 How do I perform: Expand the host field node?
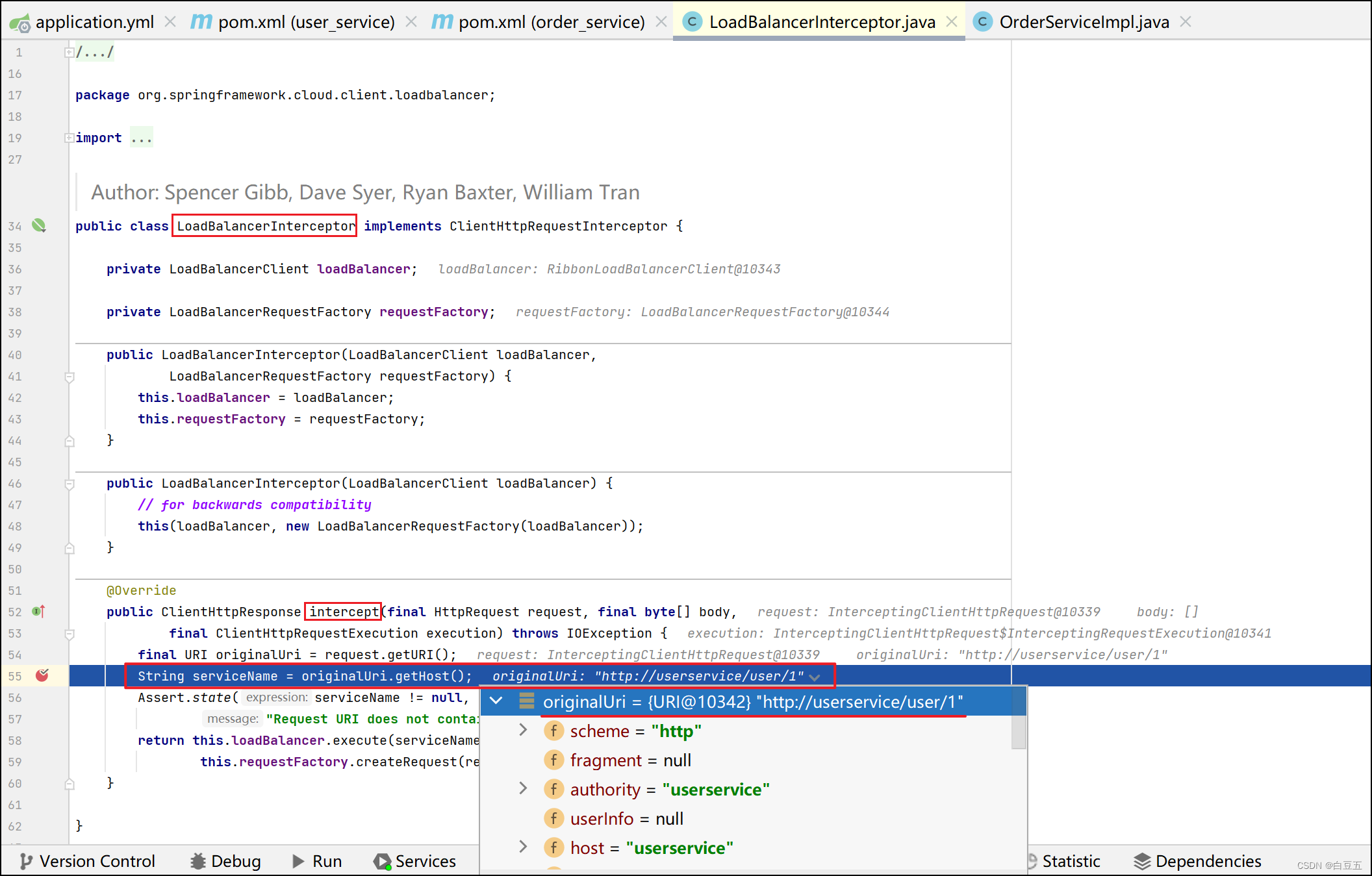(x=523, y=847)
